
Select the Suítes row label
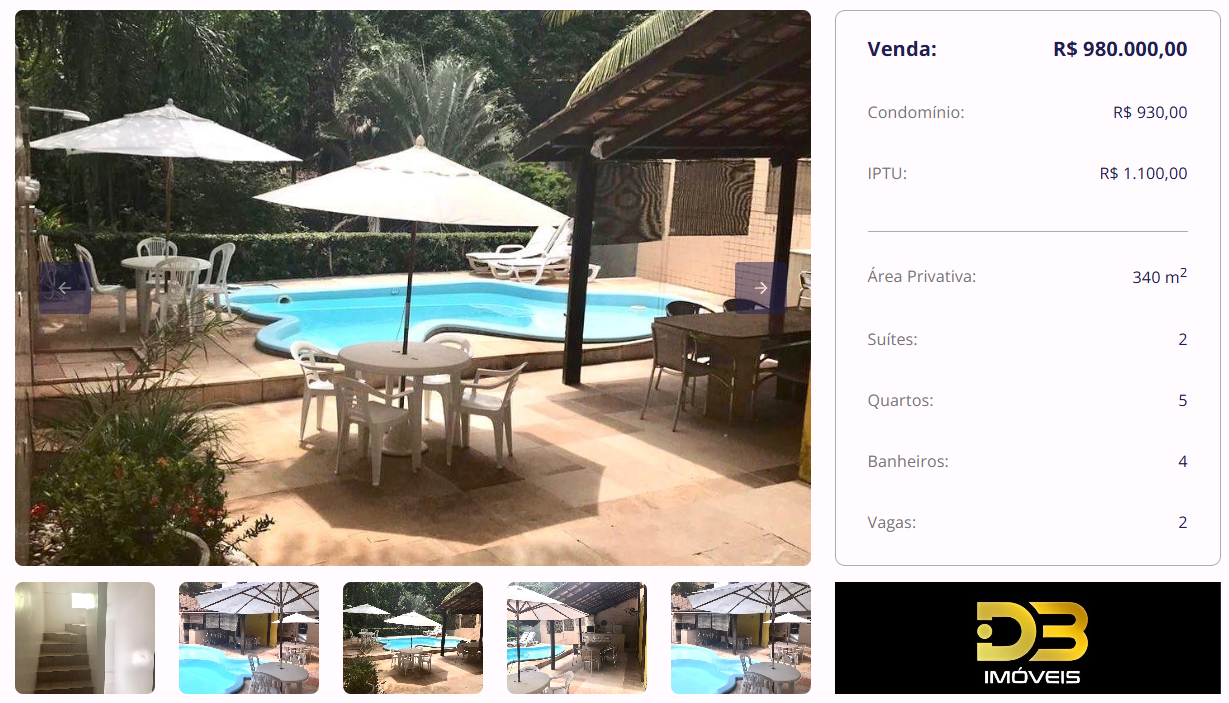pyautogui.click(x=892, y=339)
